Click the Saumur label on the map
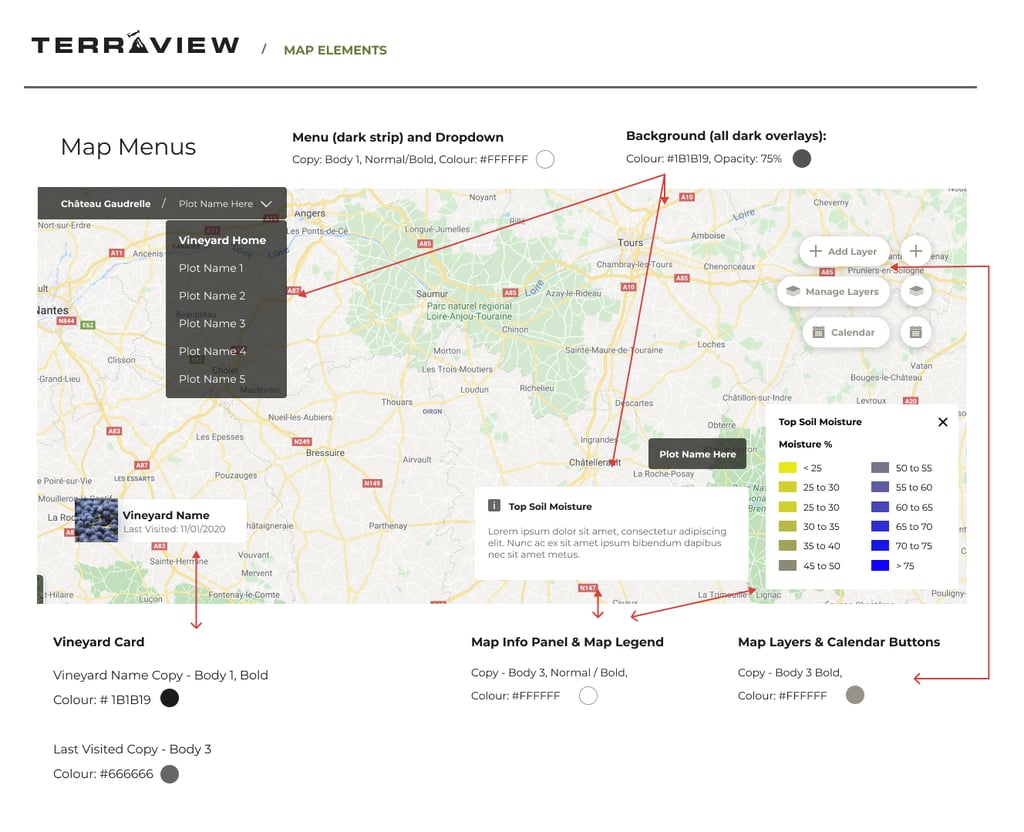Viewport: 1024px width, 832px height. [432, 294]
